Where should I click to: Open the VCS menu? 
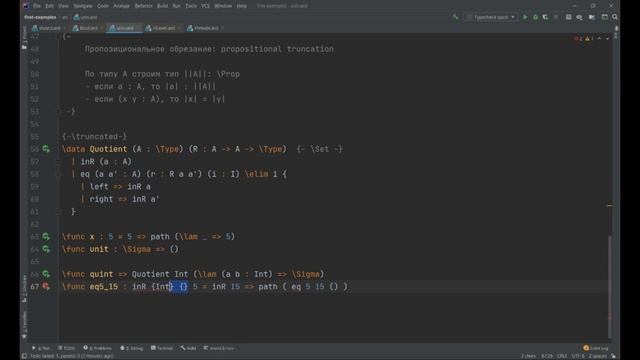tap(205, 6)
